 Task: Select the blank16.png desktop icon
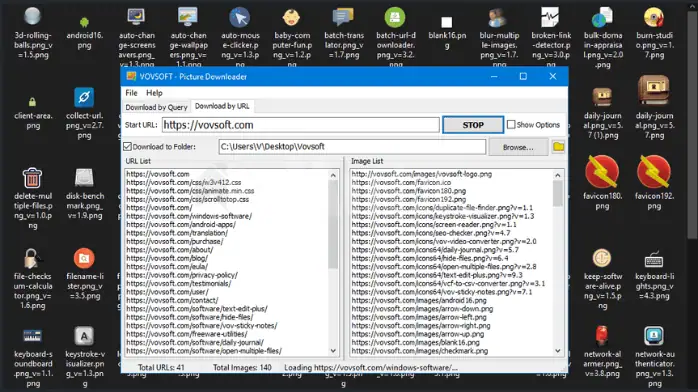[447, 22]
